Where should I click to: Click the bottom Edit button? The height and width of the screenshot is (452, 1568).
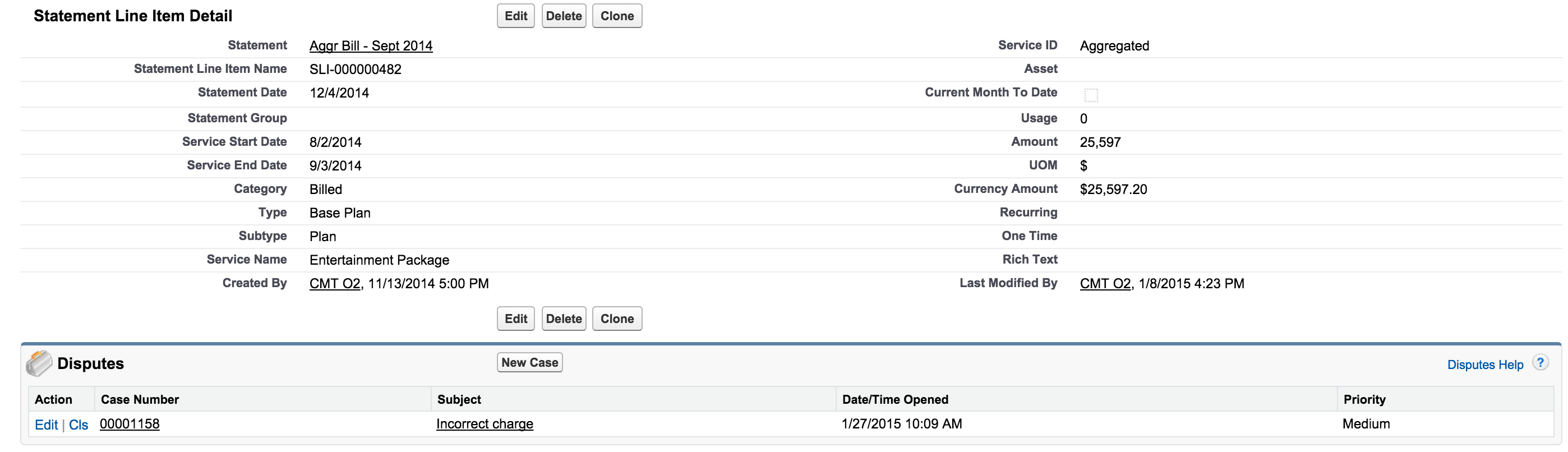515,319
